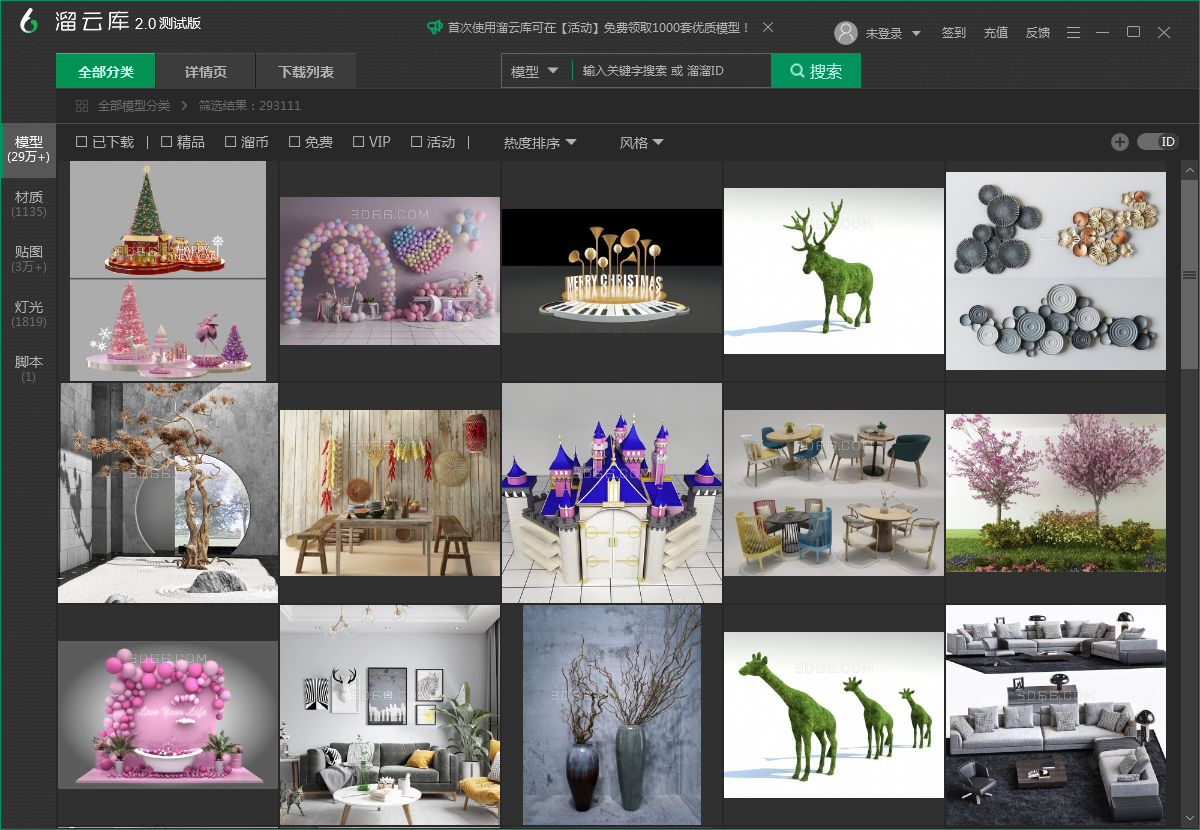The width and height of the screenshot is (1200, 830).
Task: Expand the 模型 search type dropdown
Action: pos(535,71)
